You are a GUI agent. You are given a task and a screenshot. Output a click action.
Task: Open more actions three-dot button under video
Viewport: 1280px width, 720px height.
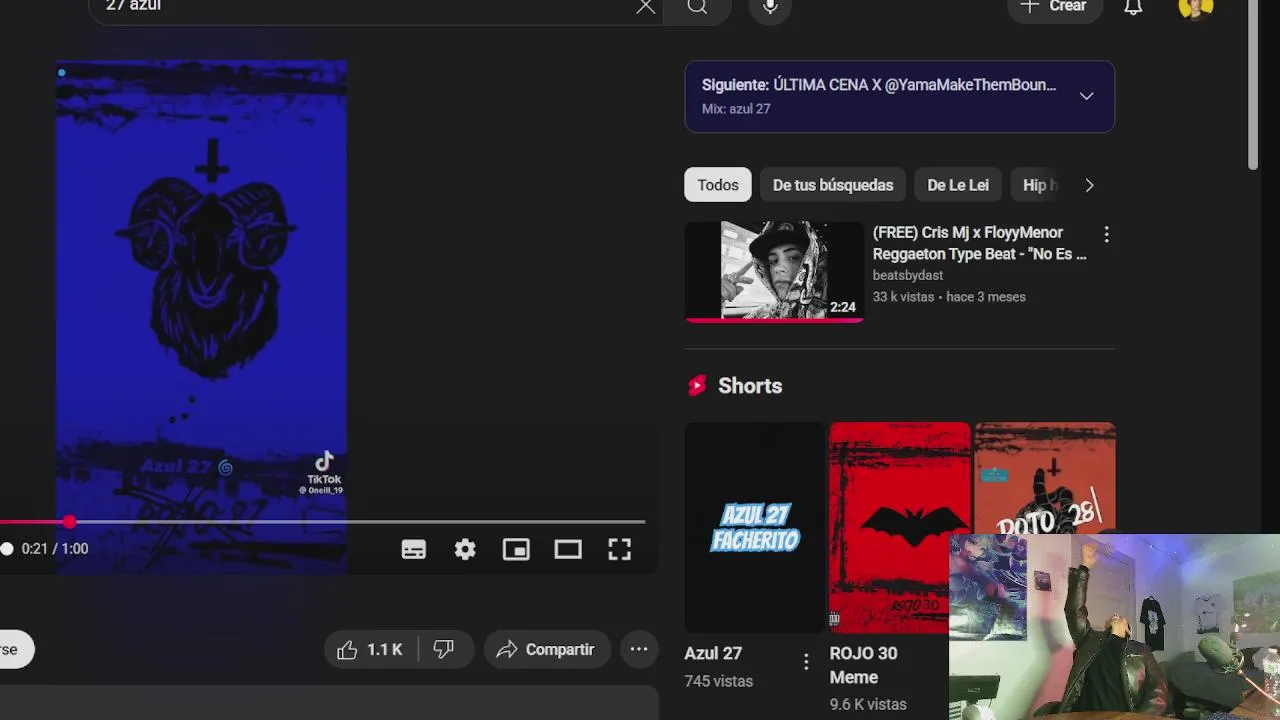pyautogui.click(x=639, y=650)
